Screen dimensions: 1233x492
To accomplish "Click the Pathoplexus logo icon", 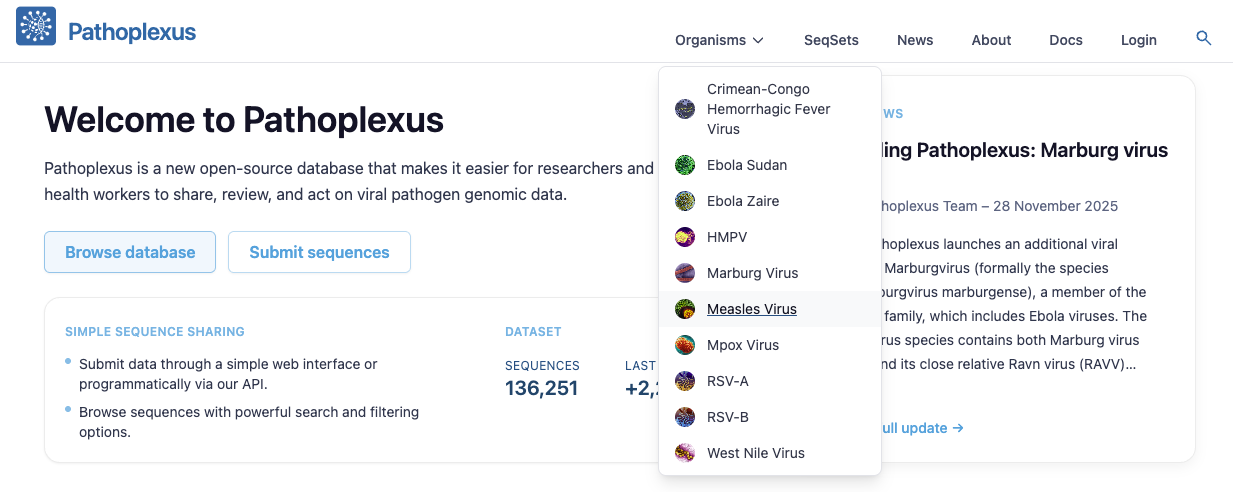I will 36,27.
